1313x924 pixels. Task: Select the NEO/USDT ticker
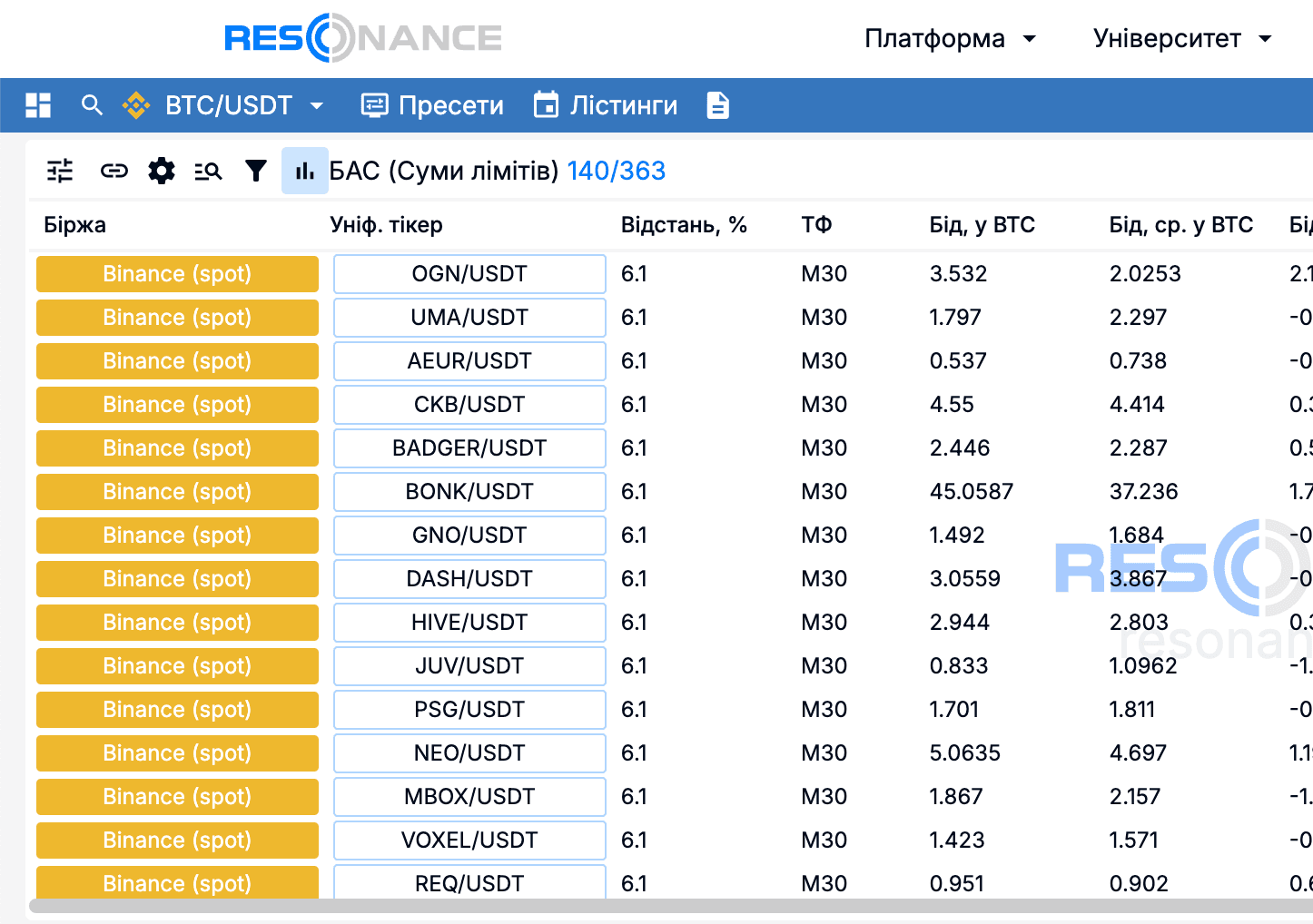tap(469, 753)
